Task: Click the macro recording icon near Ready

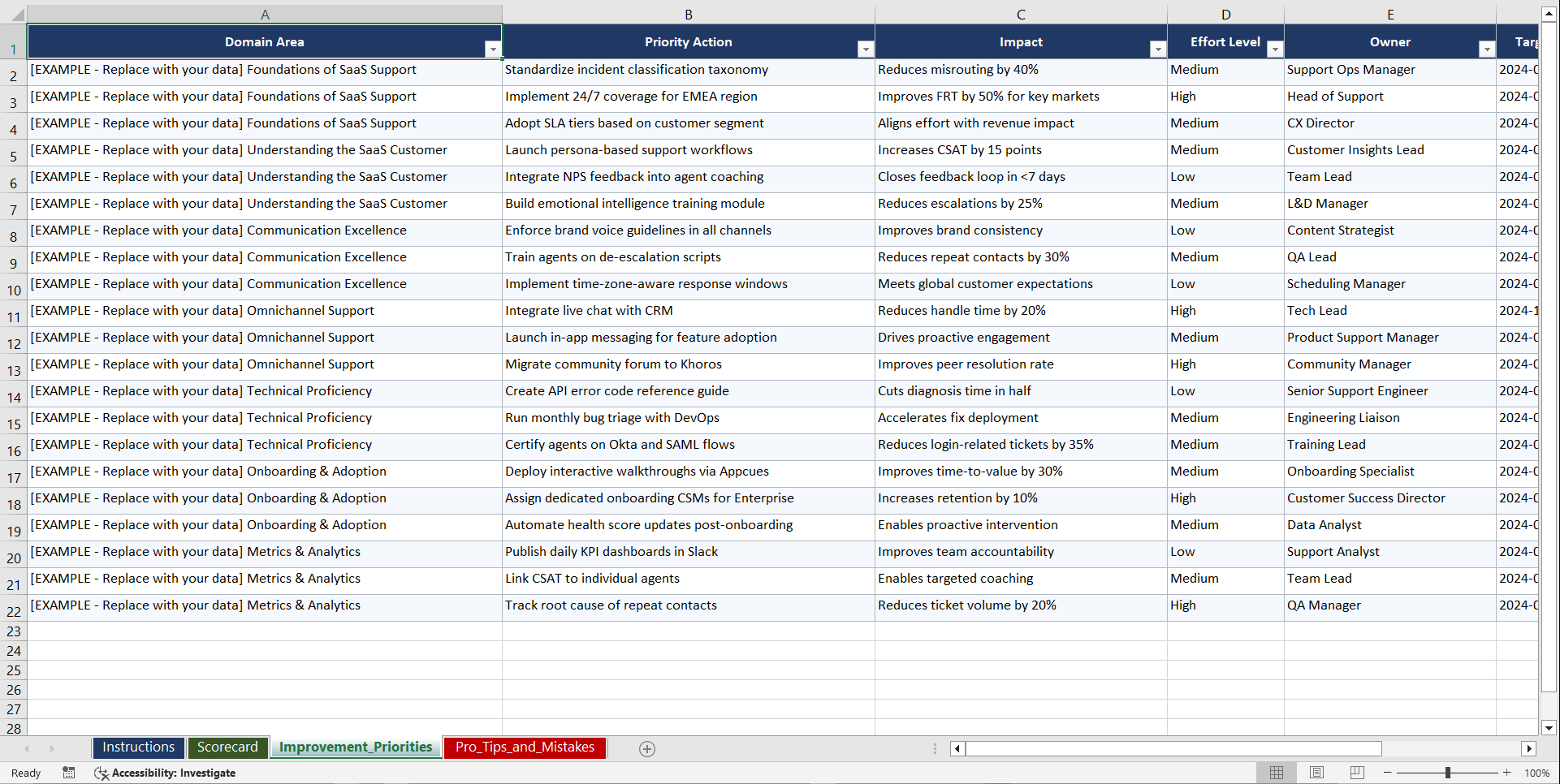Action: tap(69, 773)
